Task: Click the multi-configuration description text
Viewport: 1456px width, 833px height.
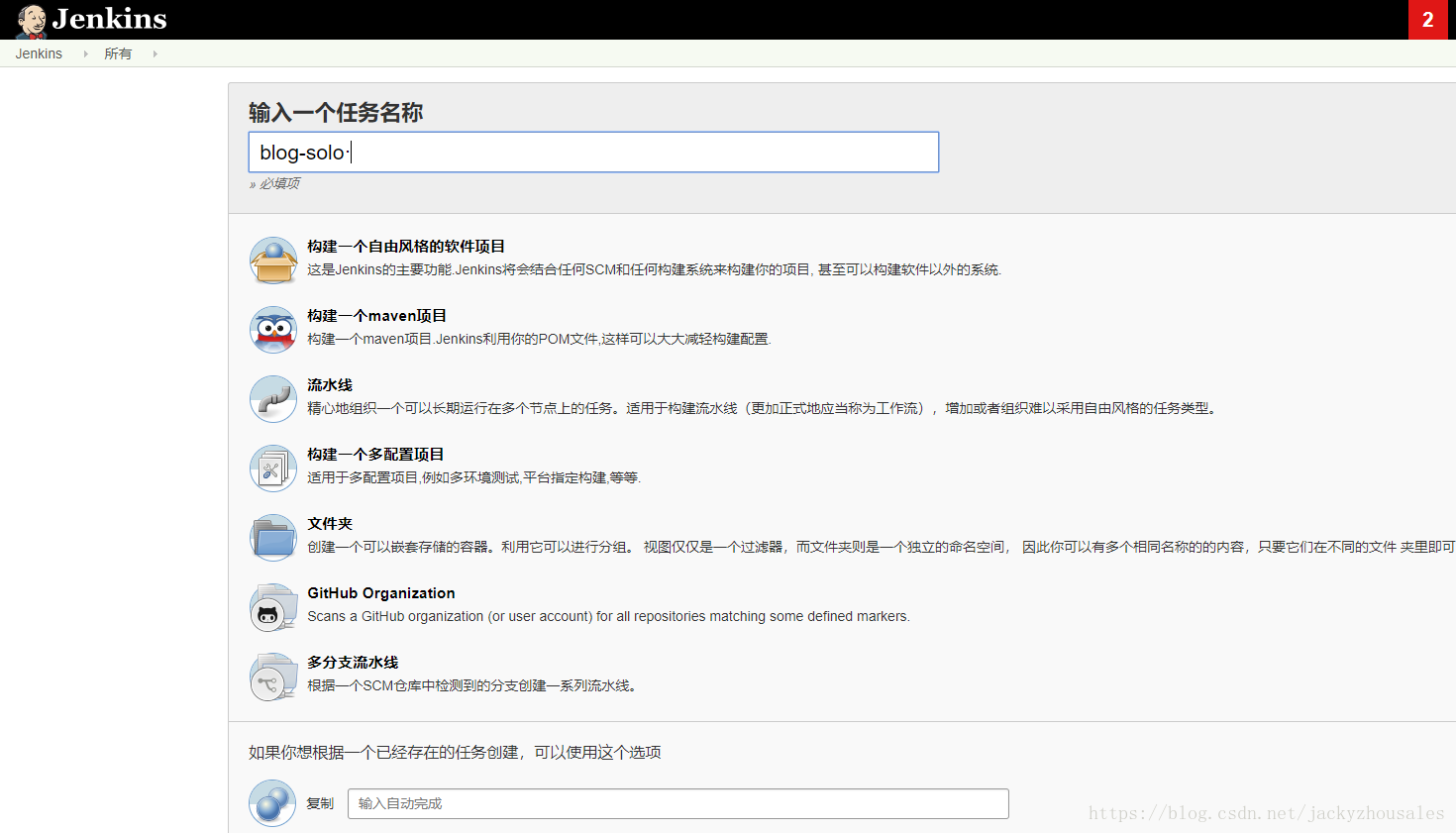Action: click(x=474, y=477)
